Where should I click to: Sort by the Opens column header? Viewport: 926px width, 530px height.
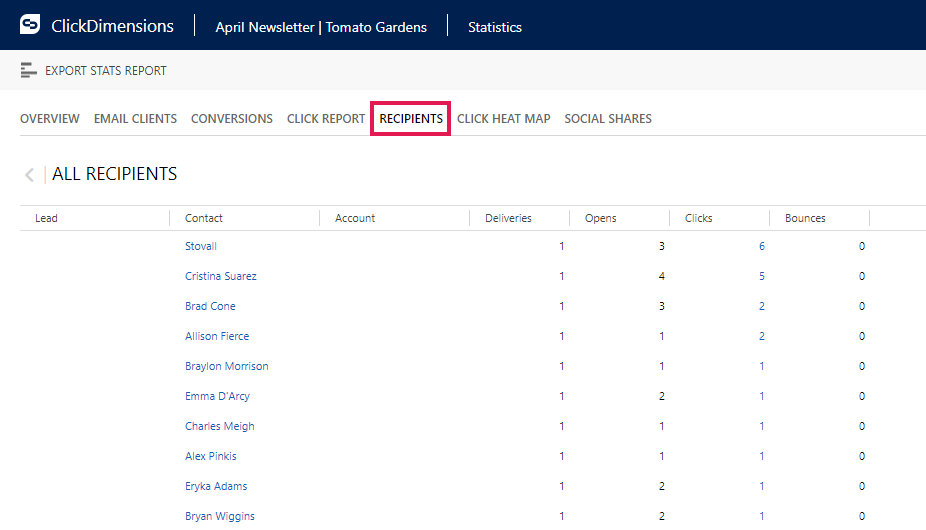601,218
